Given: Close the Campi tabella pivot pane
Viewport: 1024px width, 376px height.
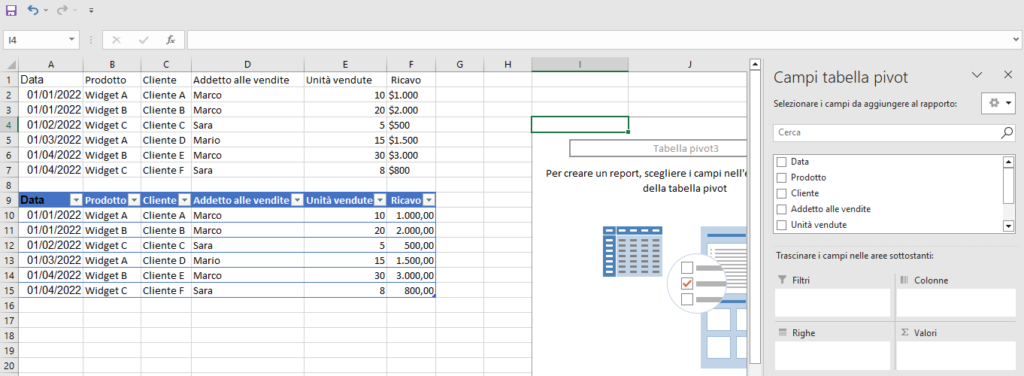Looking at the screenshot, I should (x=1008, y=74).
